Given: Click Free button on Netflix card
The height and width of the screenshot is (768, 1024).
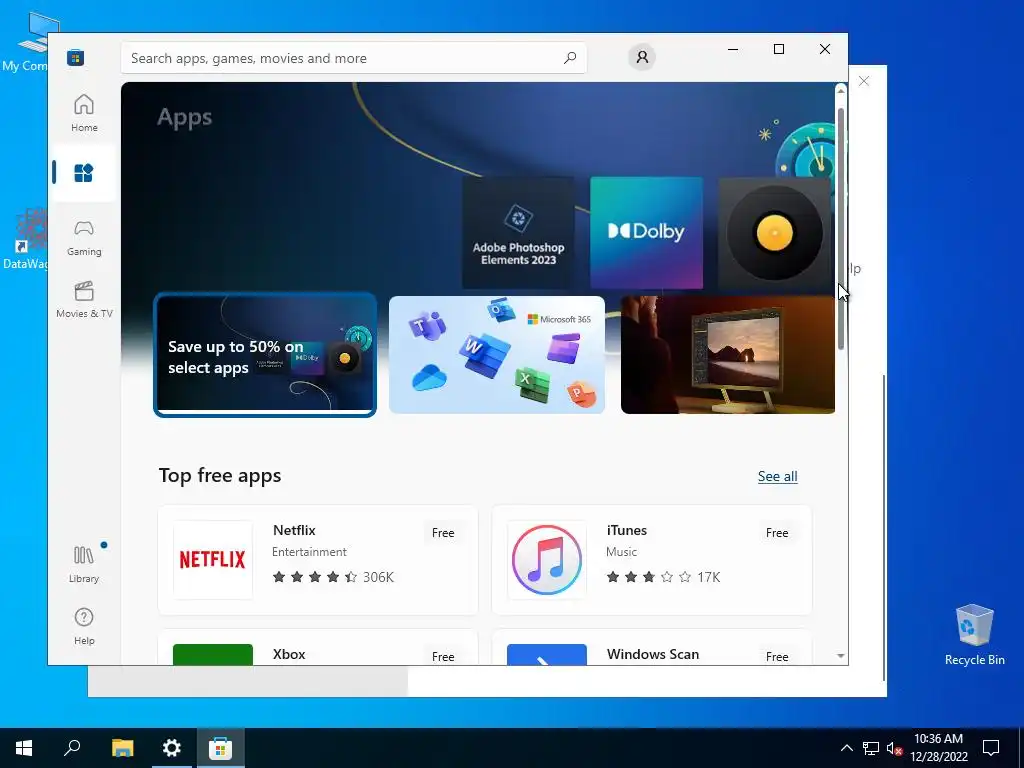Looking at the screenshot, I should [443, 533].
